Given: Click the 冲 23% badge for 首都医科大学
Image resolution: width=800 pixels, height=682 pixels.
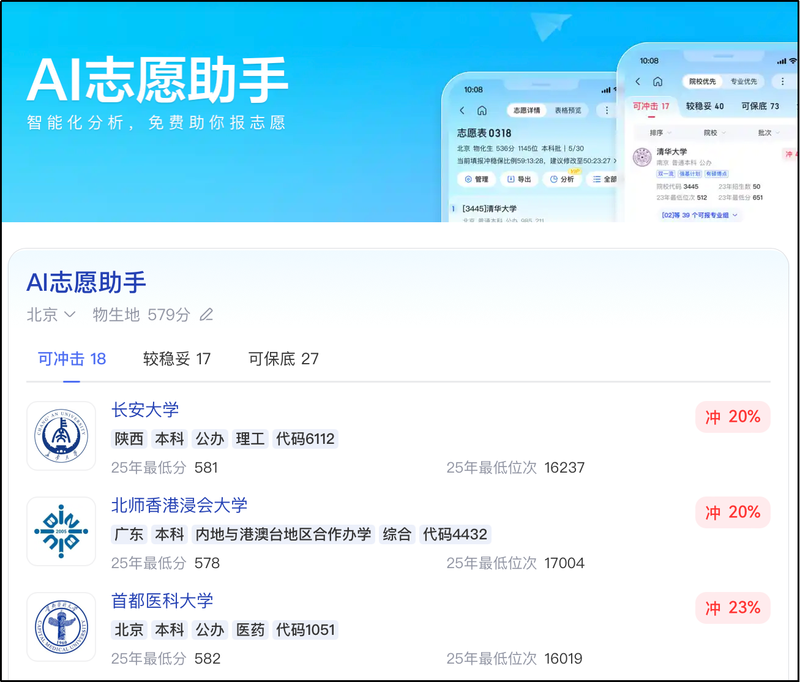Looking at the screenshot, I should (733, 608).
